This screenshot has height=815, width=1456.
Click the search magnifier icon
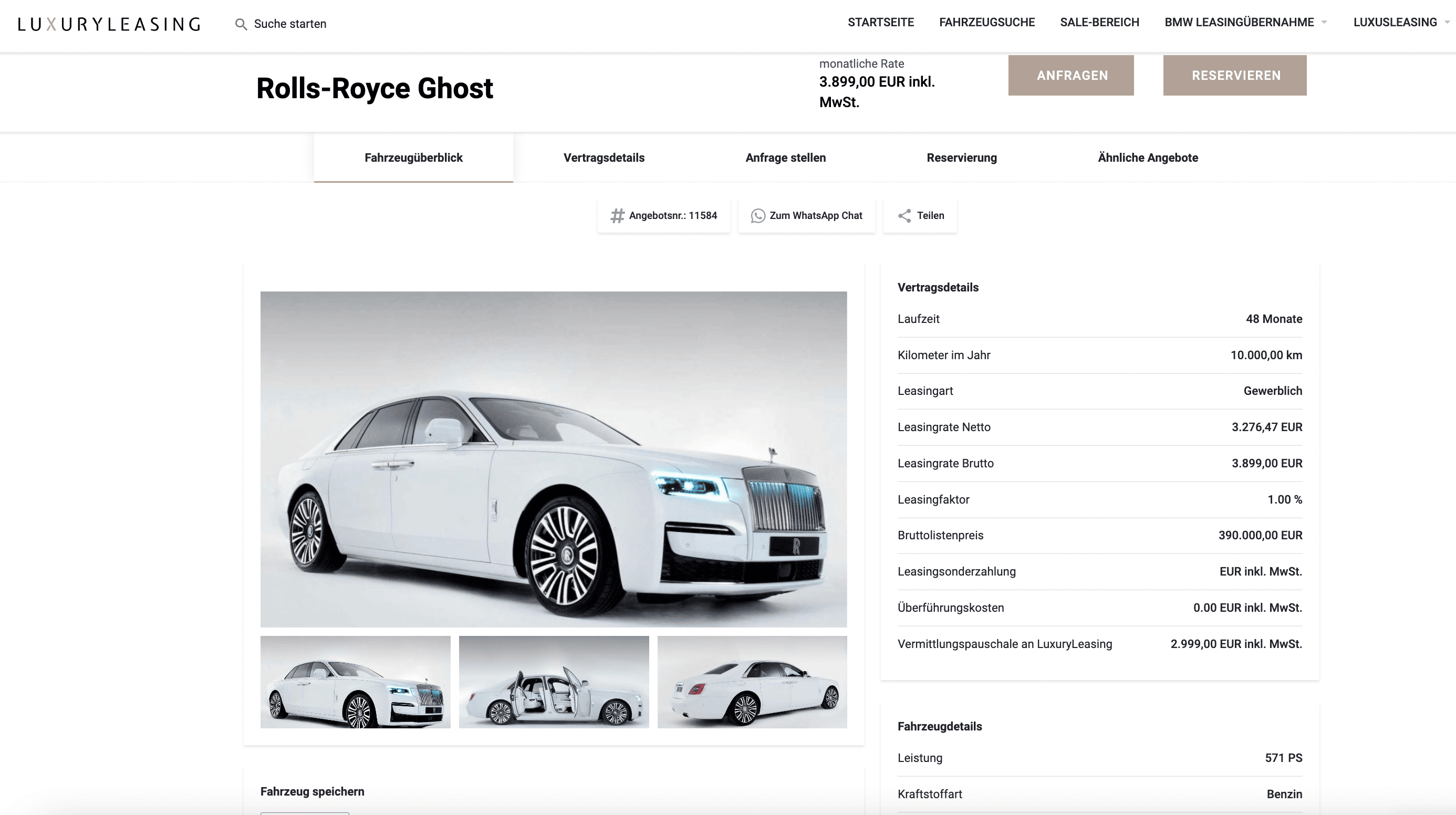pos(241,24)
